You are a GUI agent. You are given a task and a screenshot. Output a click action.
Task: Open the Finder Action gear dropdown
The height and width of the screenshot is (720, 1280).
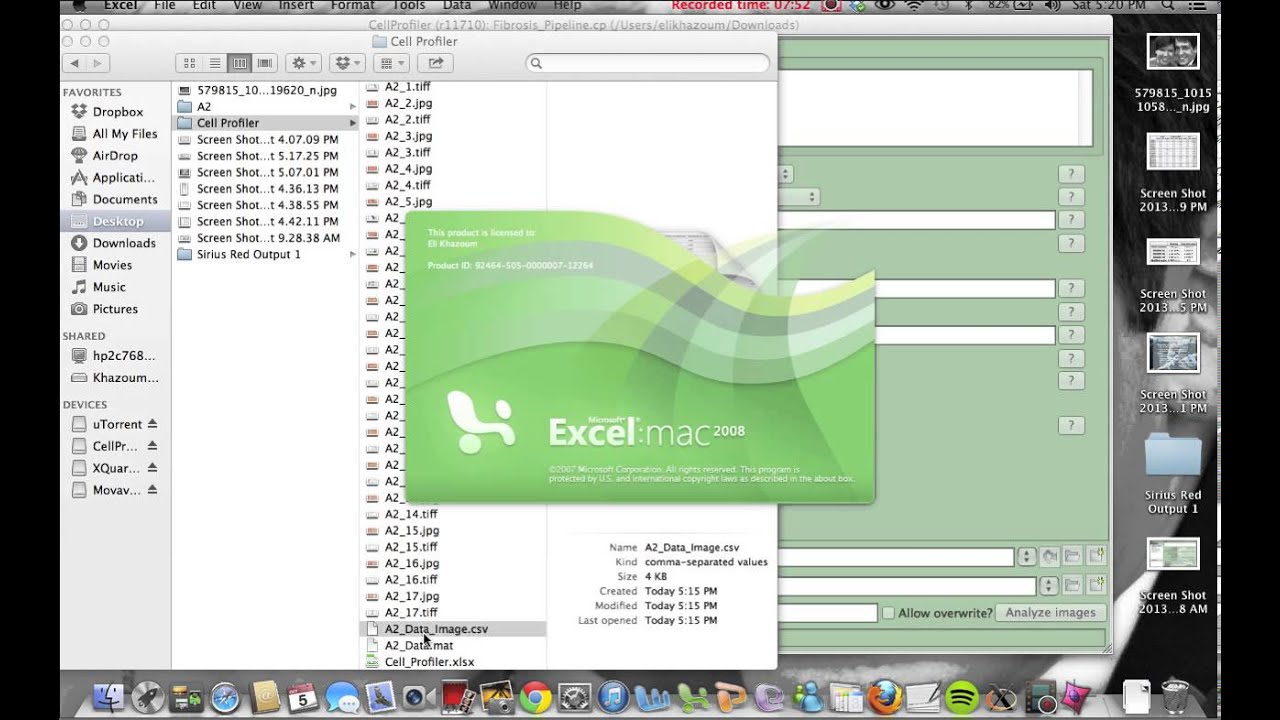(302, 63)
